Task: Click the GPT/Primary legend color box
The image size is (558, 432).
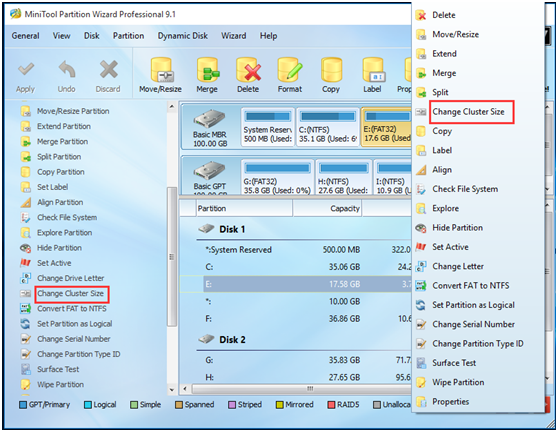Action: [x=23, y=405]
